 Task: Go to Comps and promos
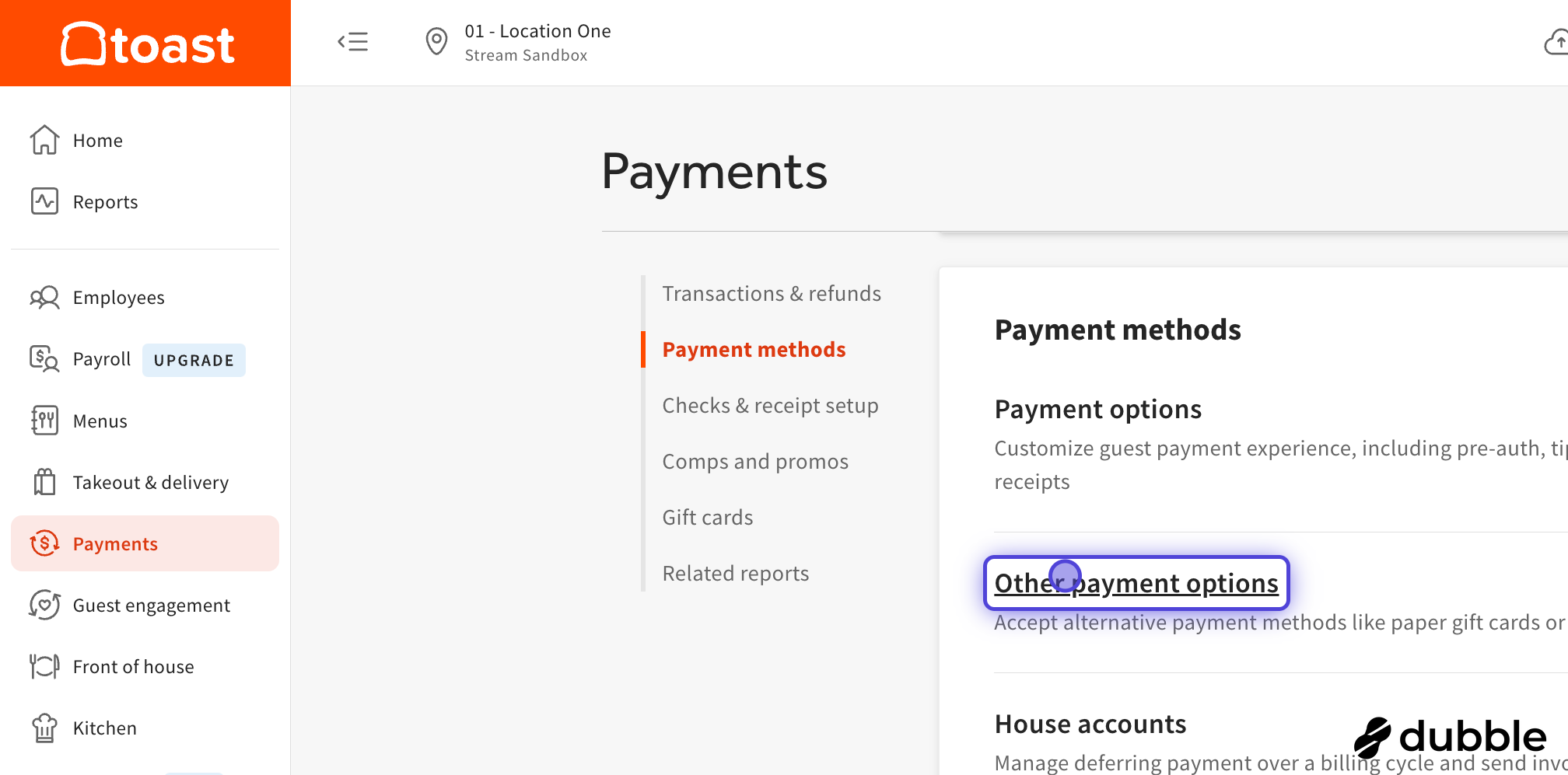point(755,461)
